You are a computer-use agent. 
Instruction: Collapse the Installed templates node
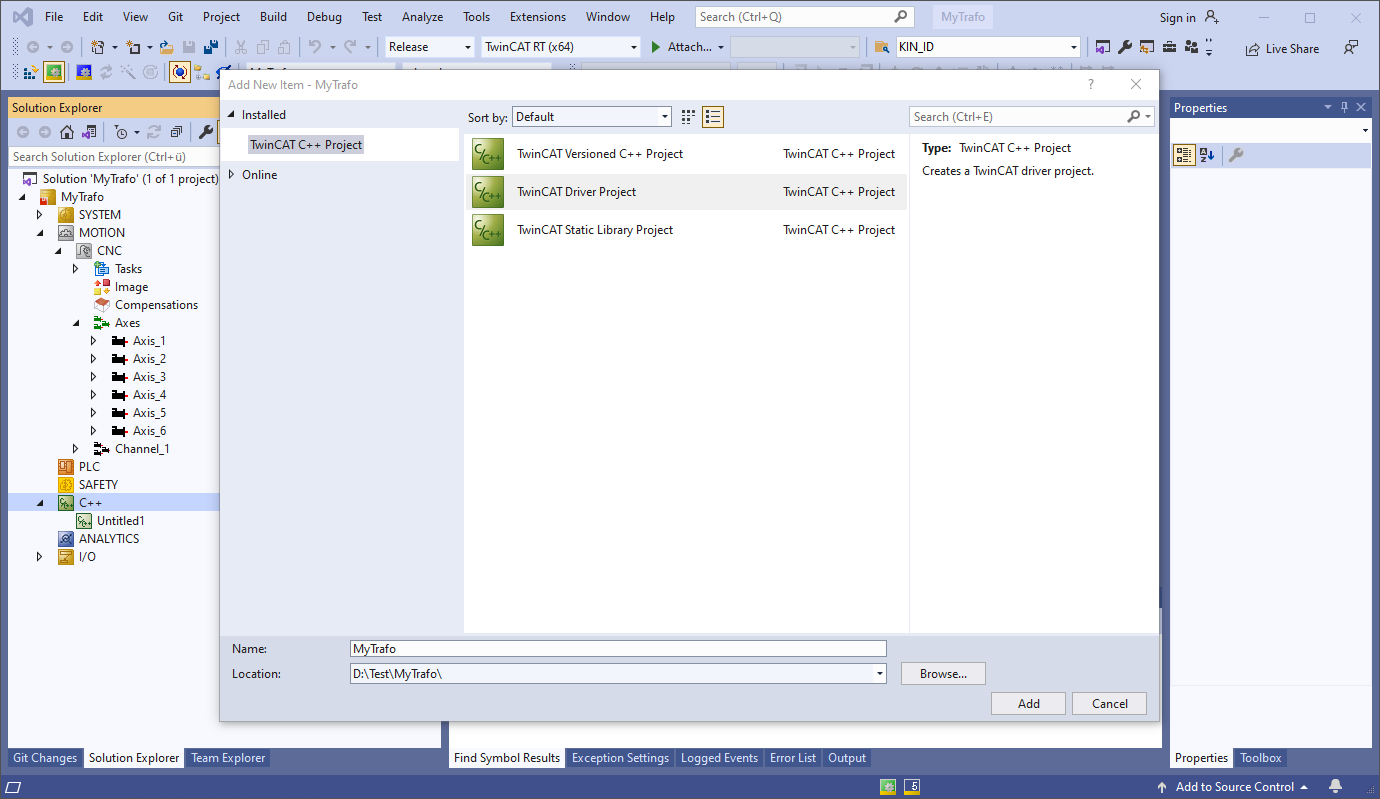232,115
